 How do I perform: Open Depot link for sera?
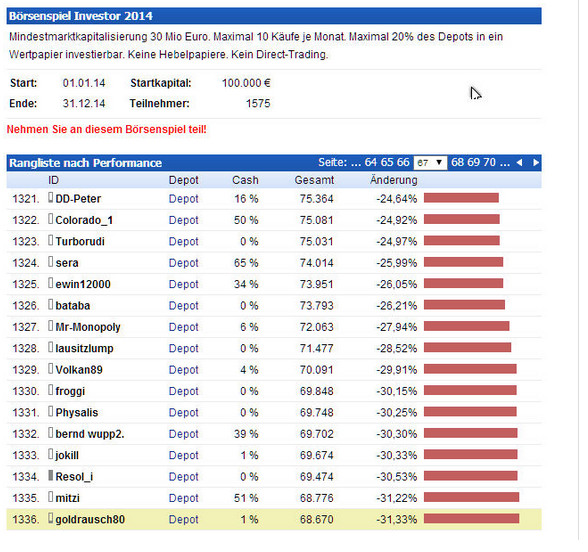tap(183, 263)
